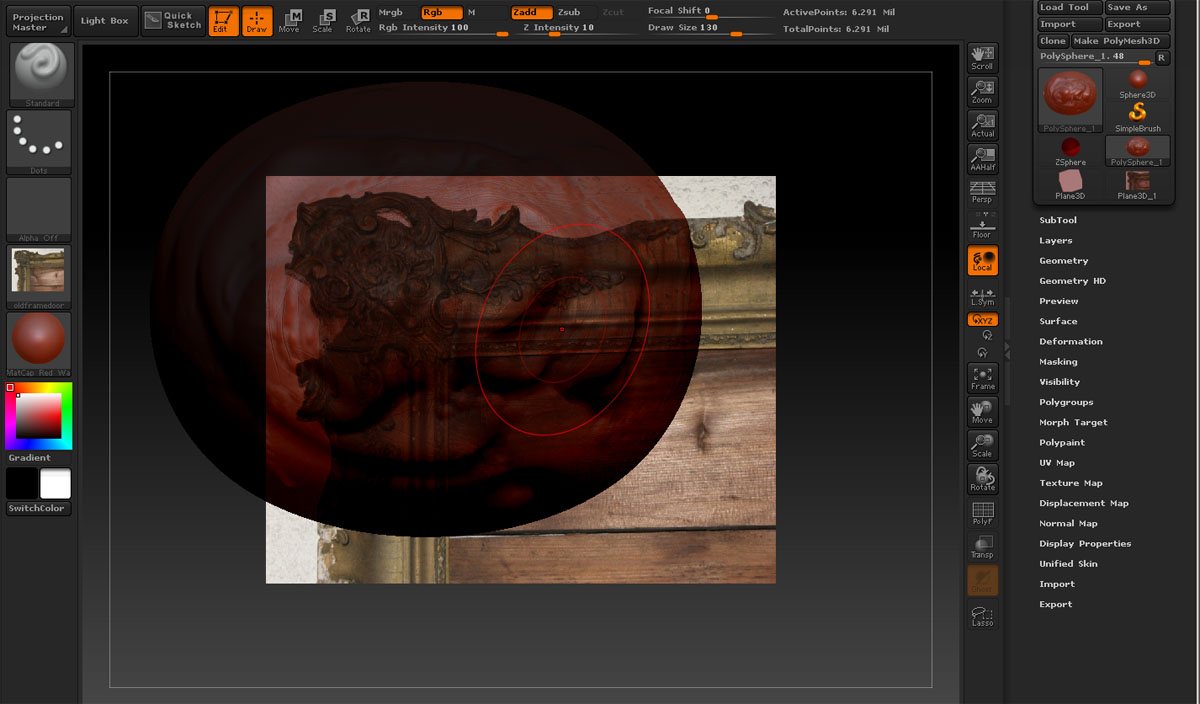The height and width of the screenshot is (704, 1200).
Task: Click the Frame object icon
Action: coord(982,378)
